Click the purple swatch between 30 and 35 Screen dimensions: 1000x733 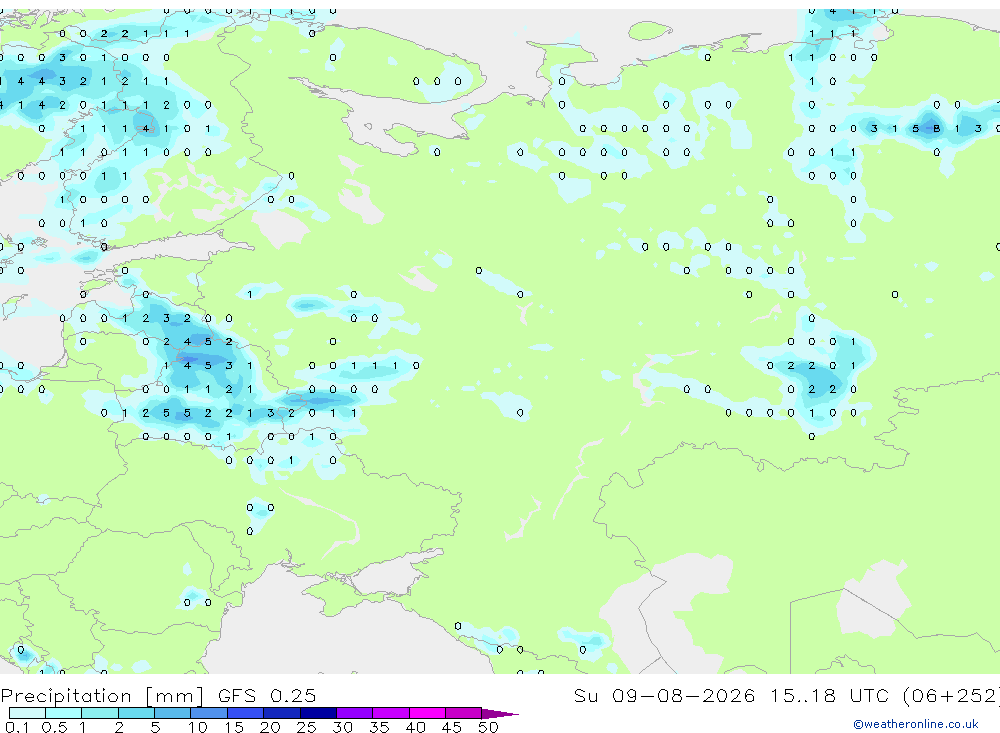[x=355, y=713]
